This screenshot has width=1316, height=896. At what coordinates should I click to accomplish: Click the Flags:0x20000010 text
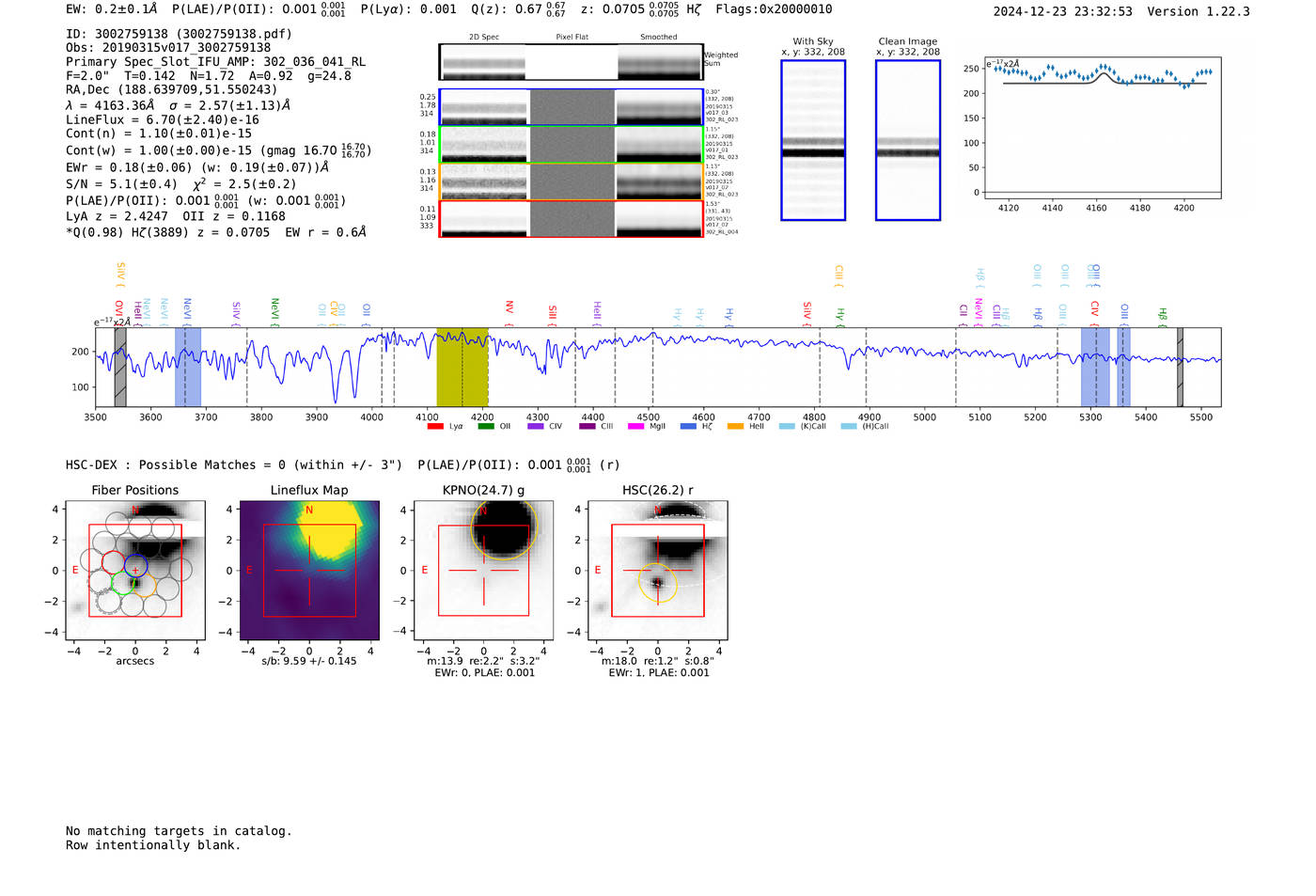click(774, 9)
